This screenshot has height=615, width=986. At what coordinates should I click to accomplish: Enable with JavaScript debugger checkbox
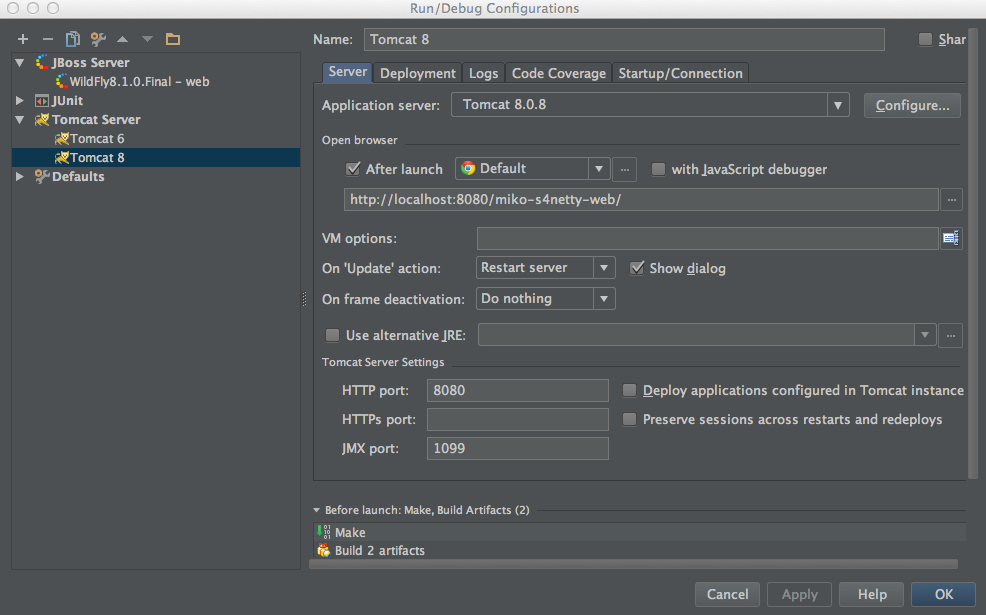(658, 169)
